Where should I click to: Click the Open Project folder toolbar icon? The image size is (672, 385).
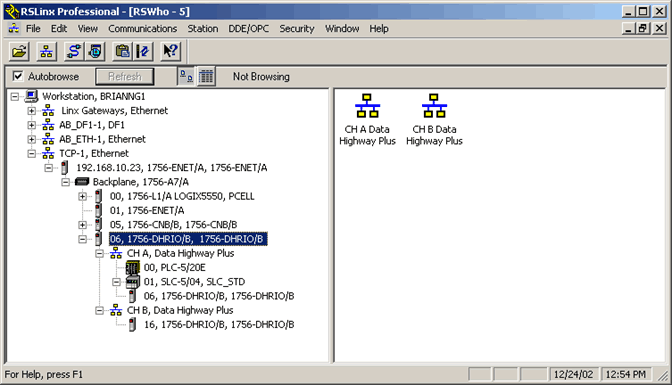pos(19,51)
